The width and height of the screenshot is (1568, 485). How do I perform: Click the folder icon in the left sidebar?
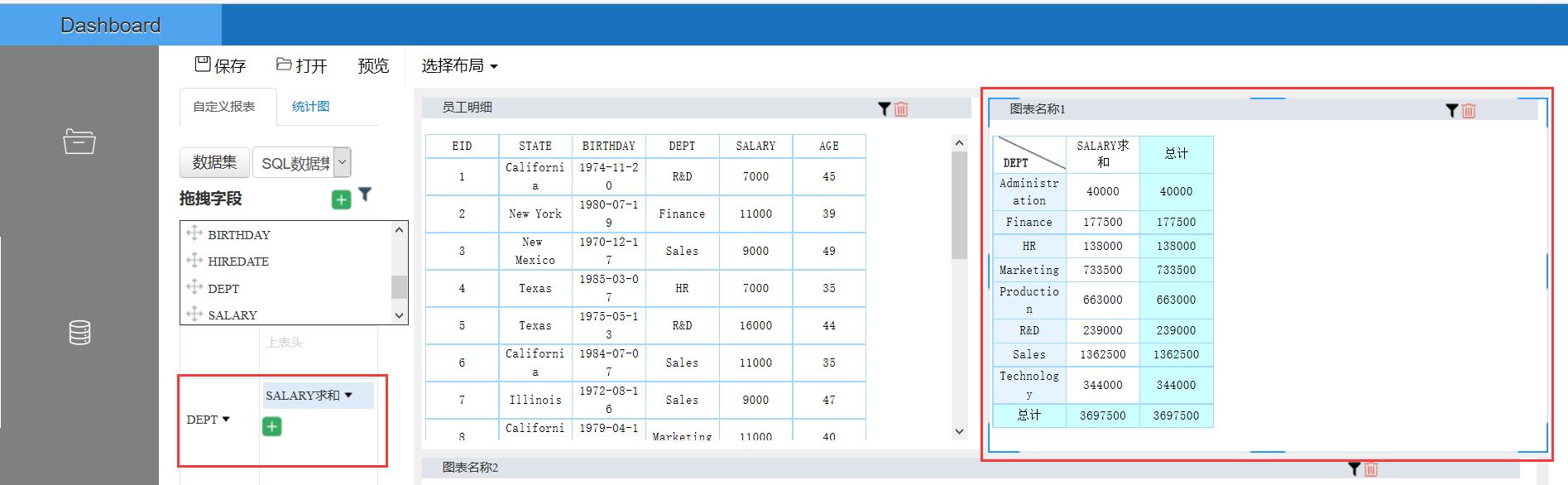pos(79,142)
